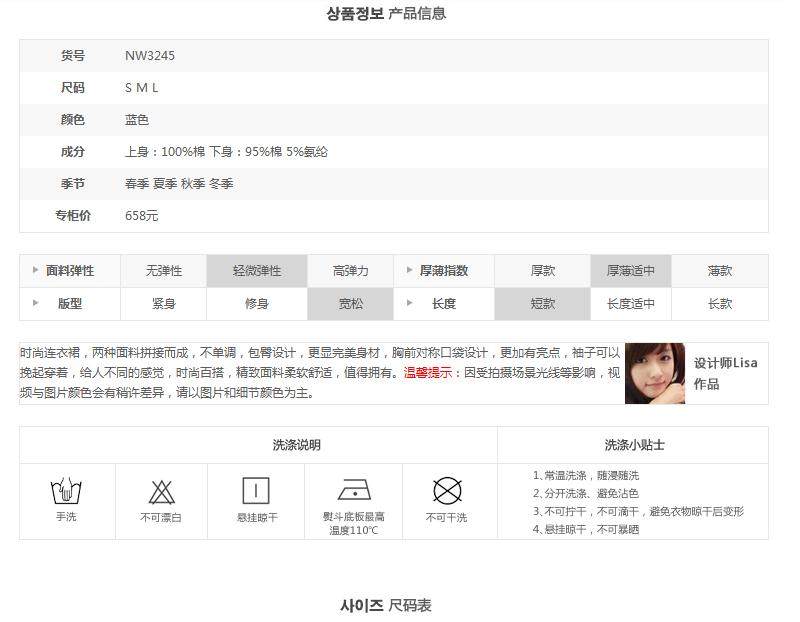Click the hang-dry (悬挂晾干) square icon
This screenshot has width=800, height=622.
[256, 491]
